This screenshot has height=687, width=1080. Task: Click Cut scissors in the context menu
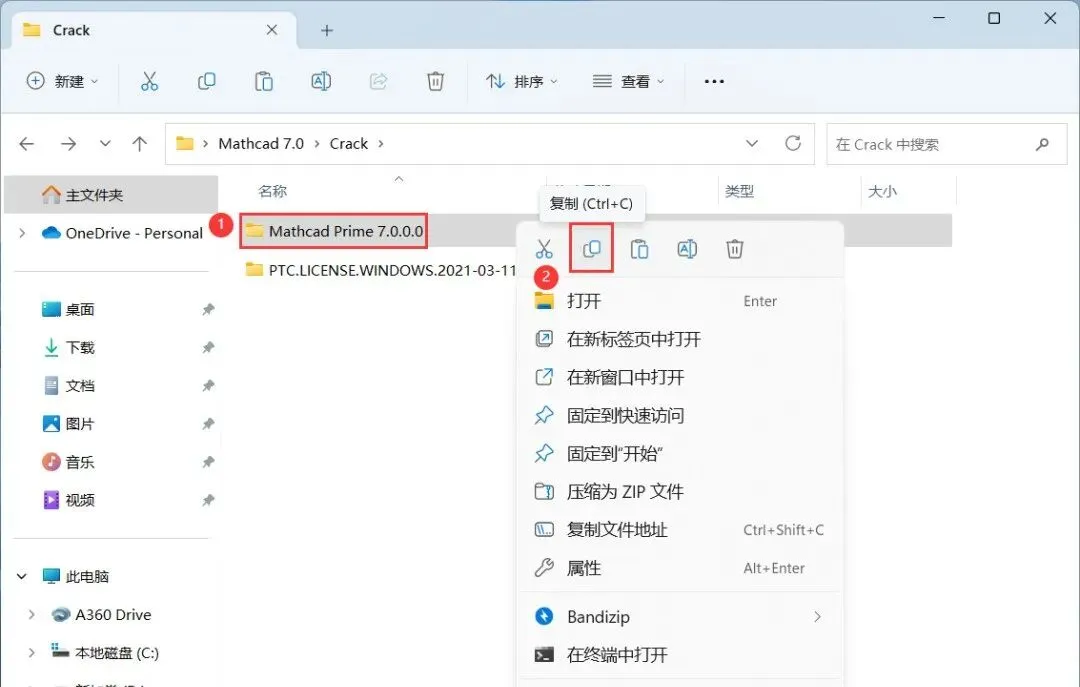[x=544, y=249]
